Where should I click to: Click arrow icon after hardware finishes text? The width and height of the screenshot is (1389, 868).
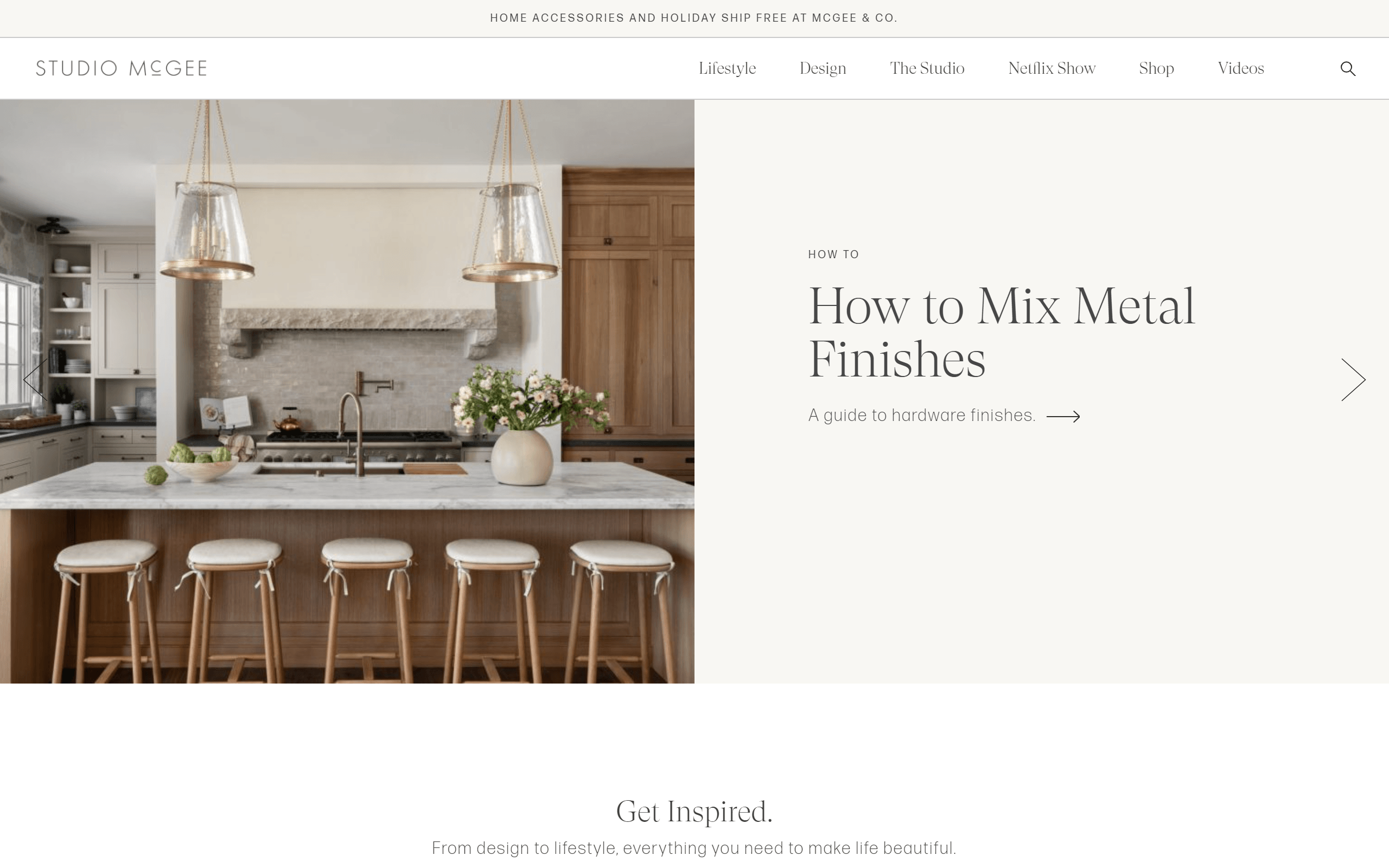click(x=1063, y=416)
